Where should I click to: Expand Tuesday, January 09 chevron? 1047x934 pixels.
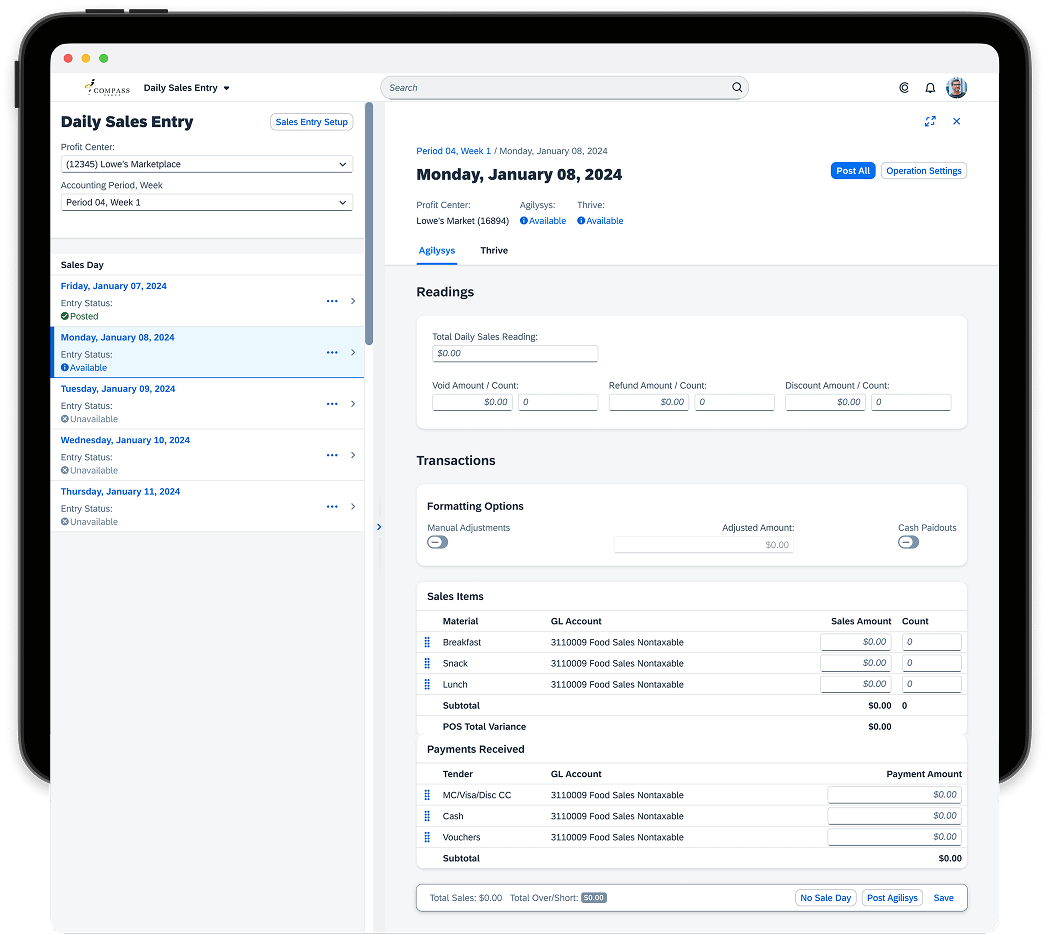(x=353, y=404)
